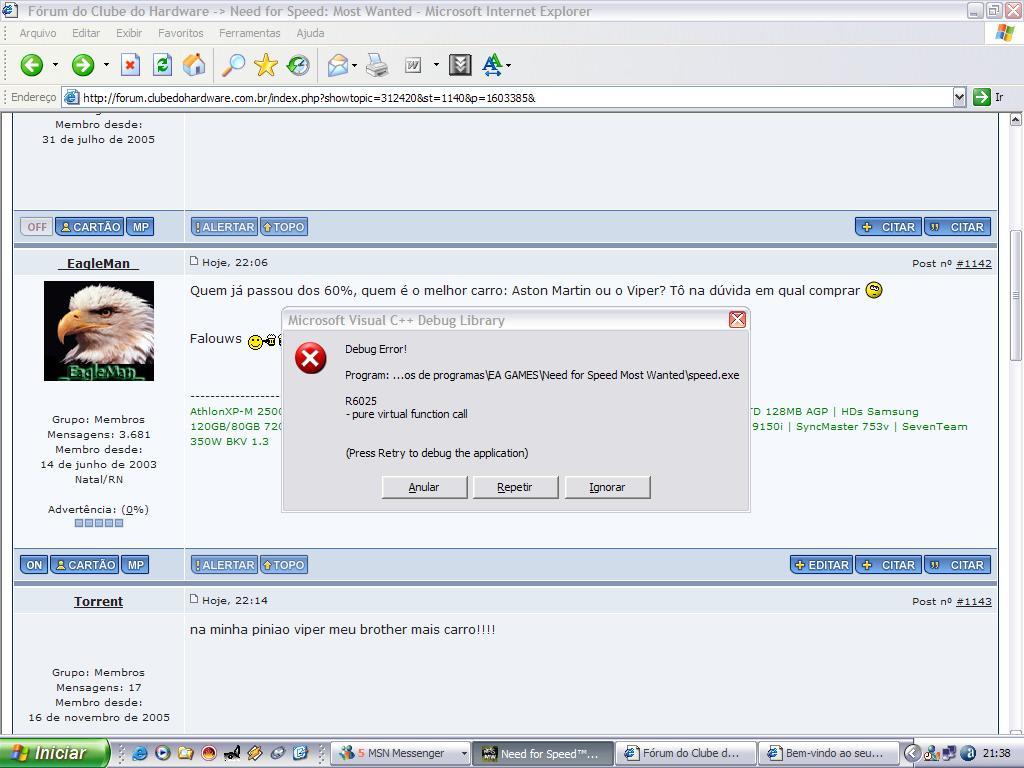
Task: Open the Torrent username link
Action: tap(99, 601)
